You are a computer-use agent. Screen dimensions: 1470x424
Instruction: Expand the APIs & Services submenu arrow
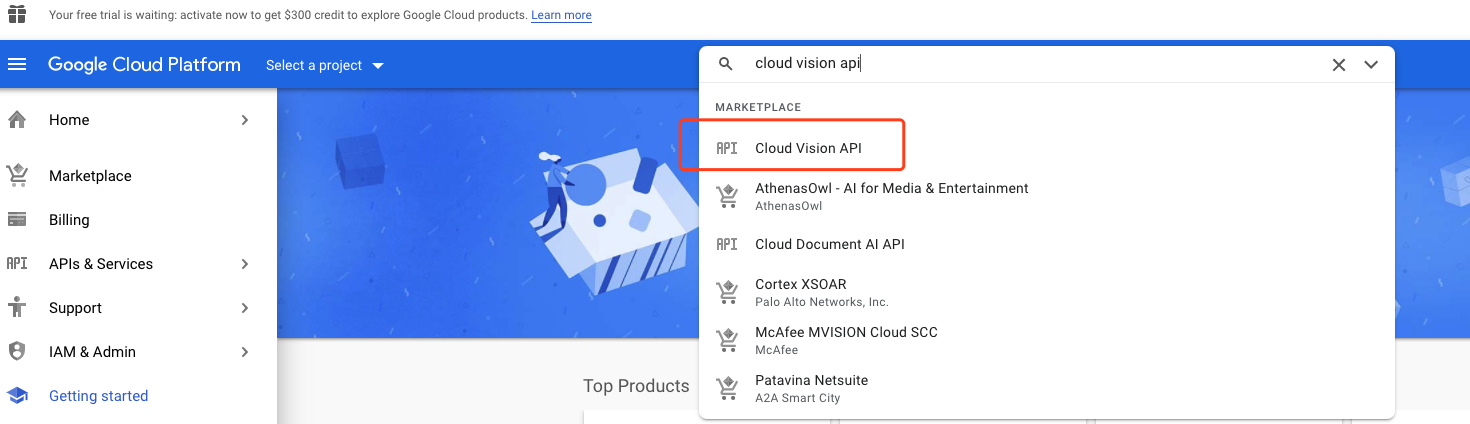click(x=245, y=264)
